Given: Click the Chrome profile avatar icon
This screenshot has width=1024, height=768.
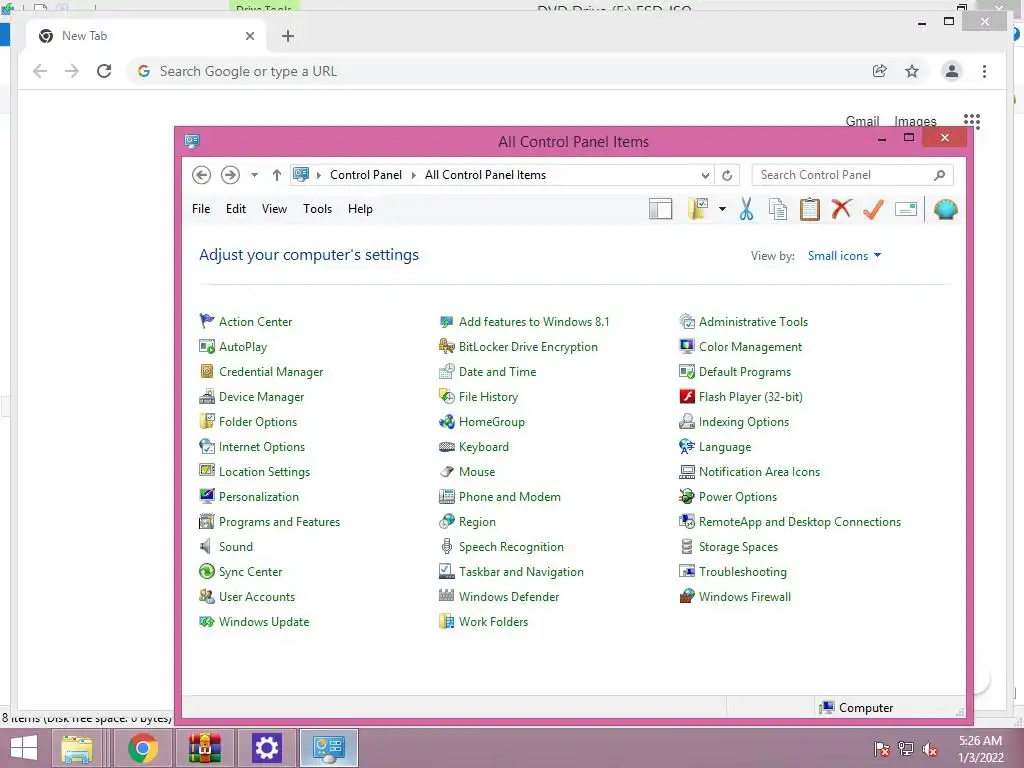Looking at the screenshot, I should coord(952,71).
